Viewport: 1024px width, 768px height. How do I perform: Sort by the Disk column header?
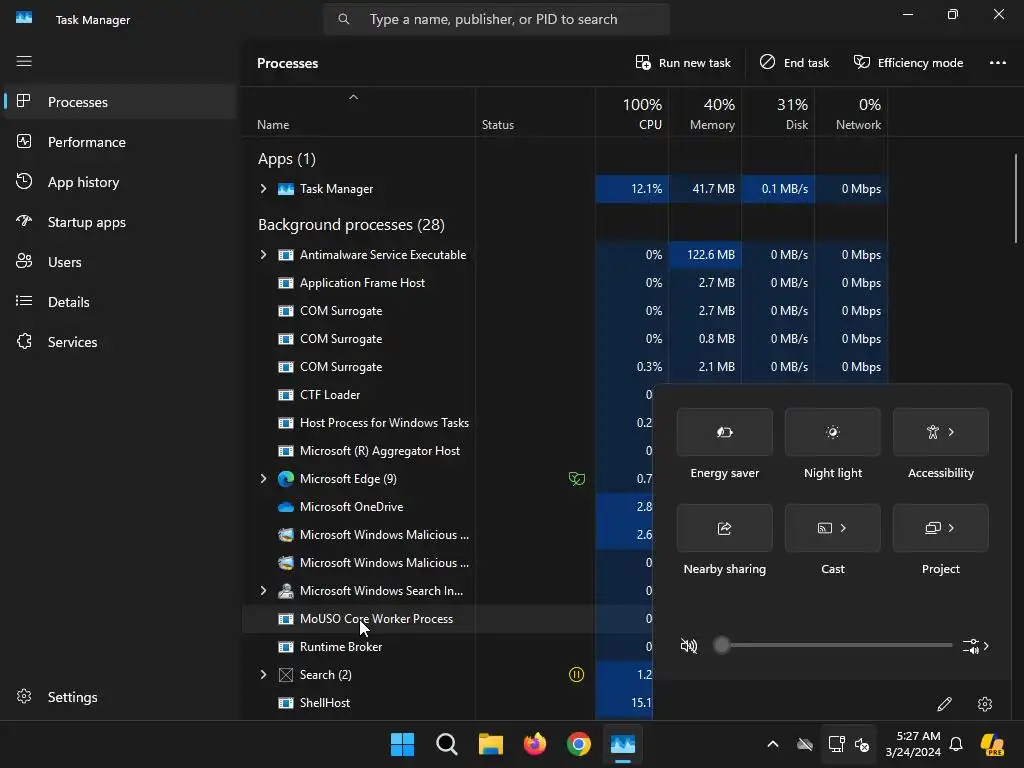click(778, 112)
